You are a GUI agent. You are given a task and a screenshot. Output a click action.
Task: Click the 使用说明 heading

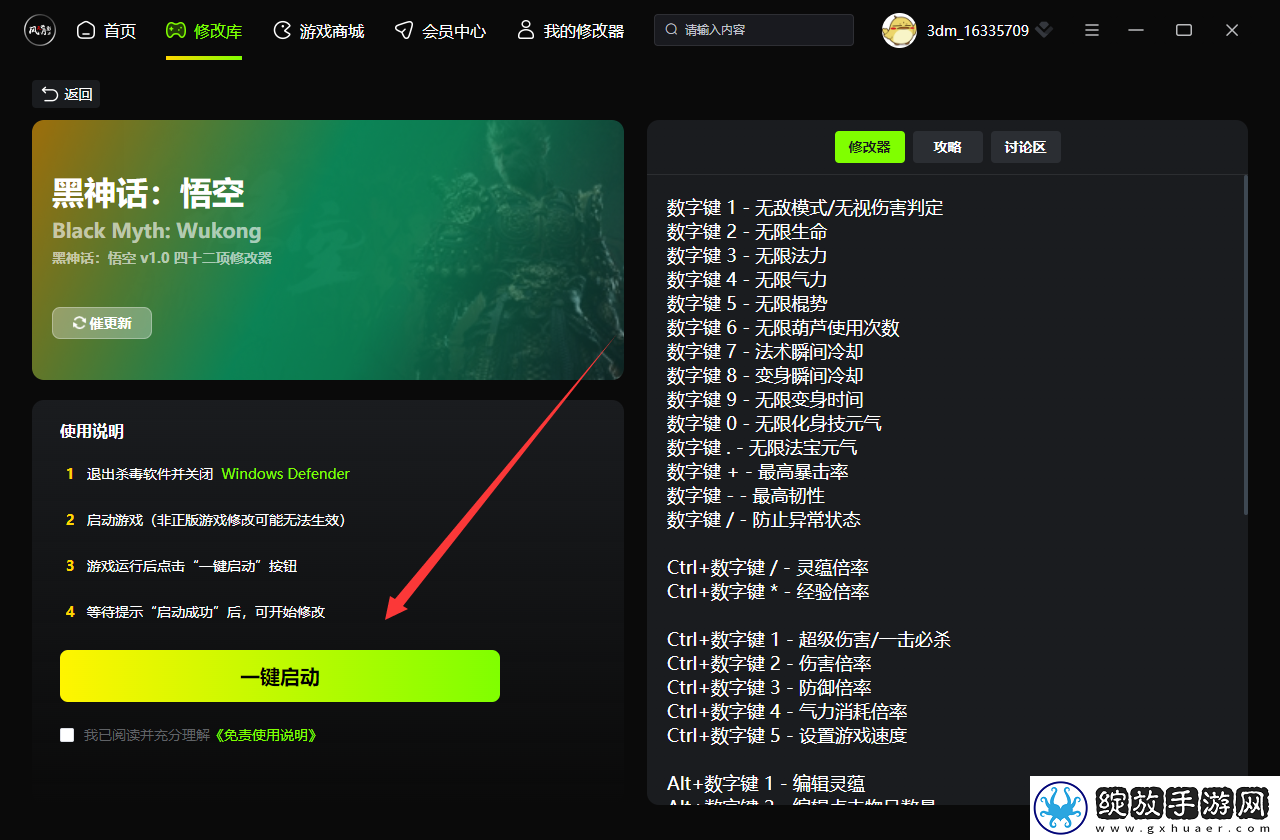point(92,432)
